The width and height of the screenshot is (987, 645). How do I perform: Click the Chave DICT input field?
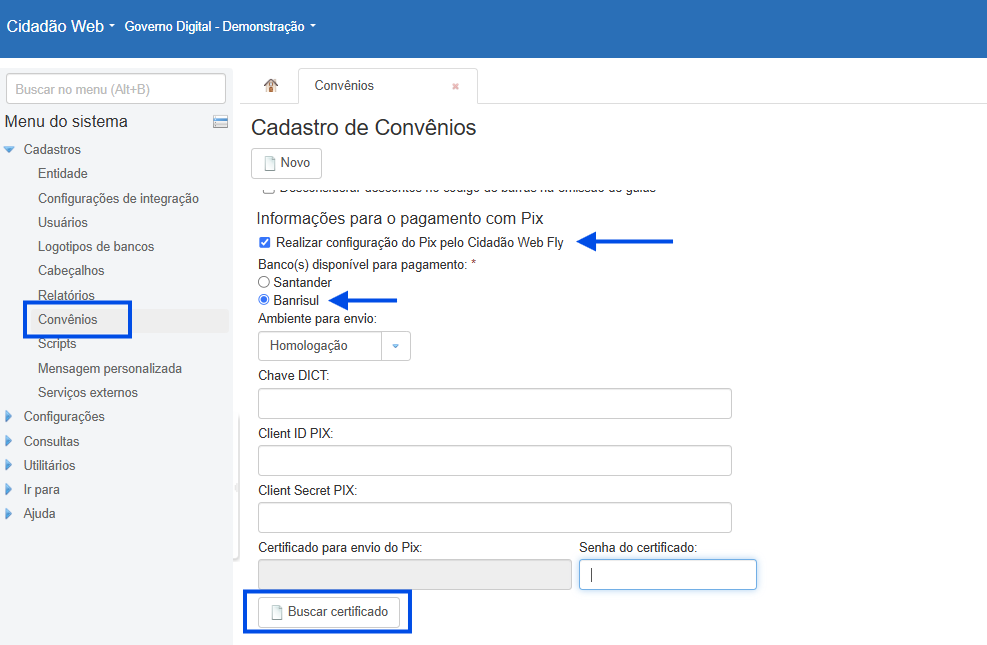tap(495, 403)
